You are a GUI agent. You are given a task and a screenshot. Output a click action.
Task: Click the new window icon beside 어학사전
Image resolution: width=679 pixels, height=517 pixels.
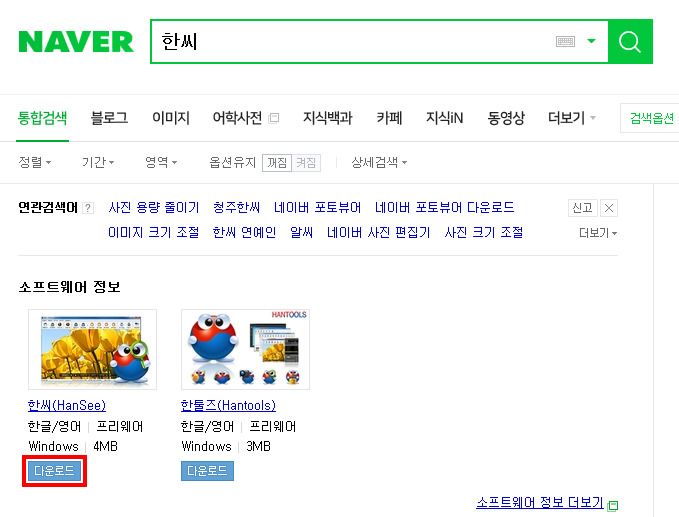[274, 118]
